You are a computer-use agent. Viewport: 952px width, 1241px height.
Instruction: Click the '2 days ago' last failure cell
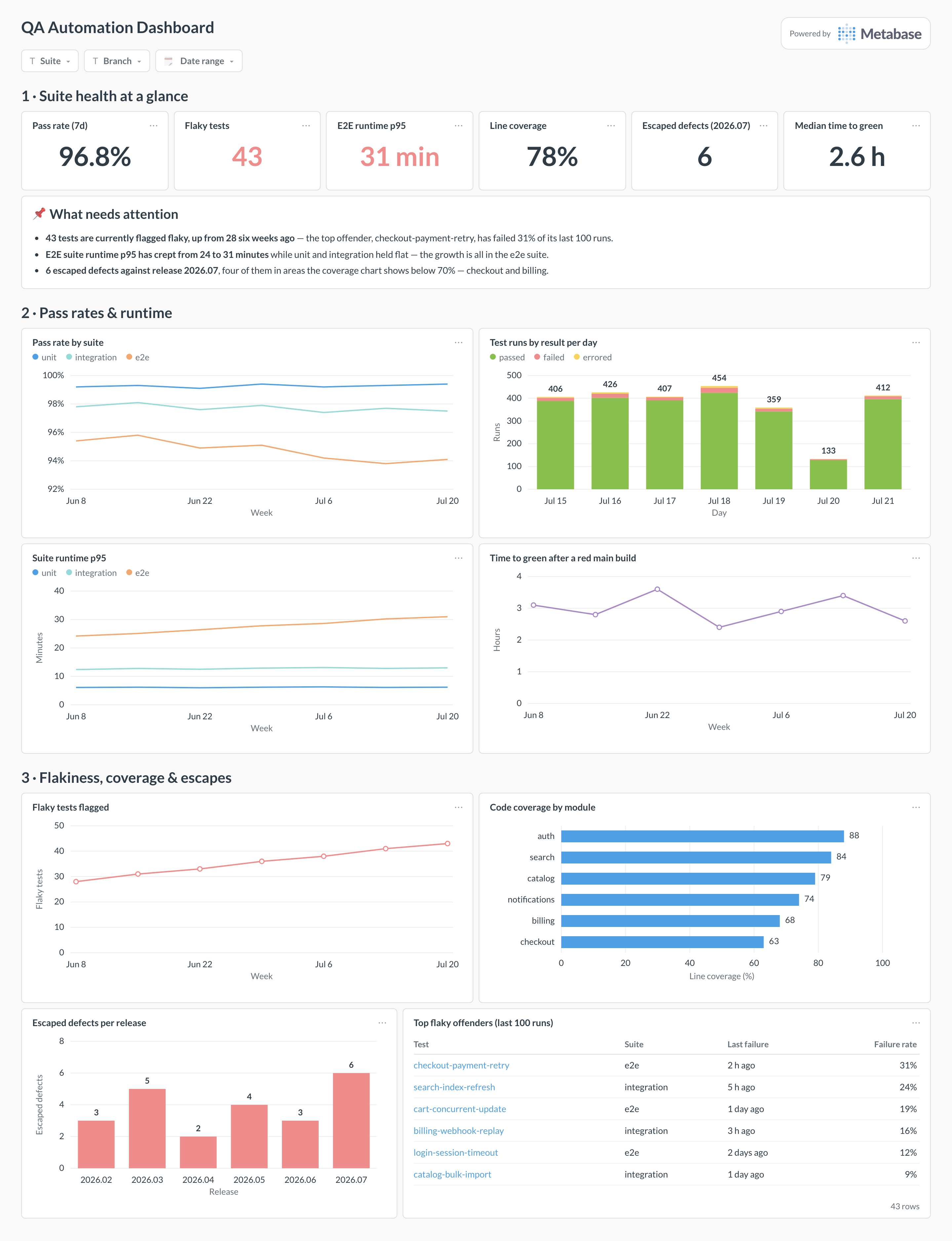click(x=747, y=1153)
